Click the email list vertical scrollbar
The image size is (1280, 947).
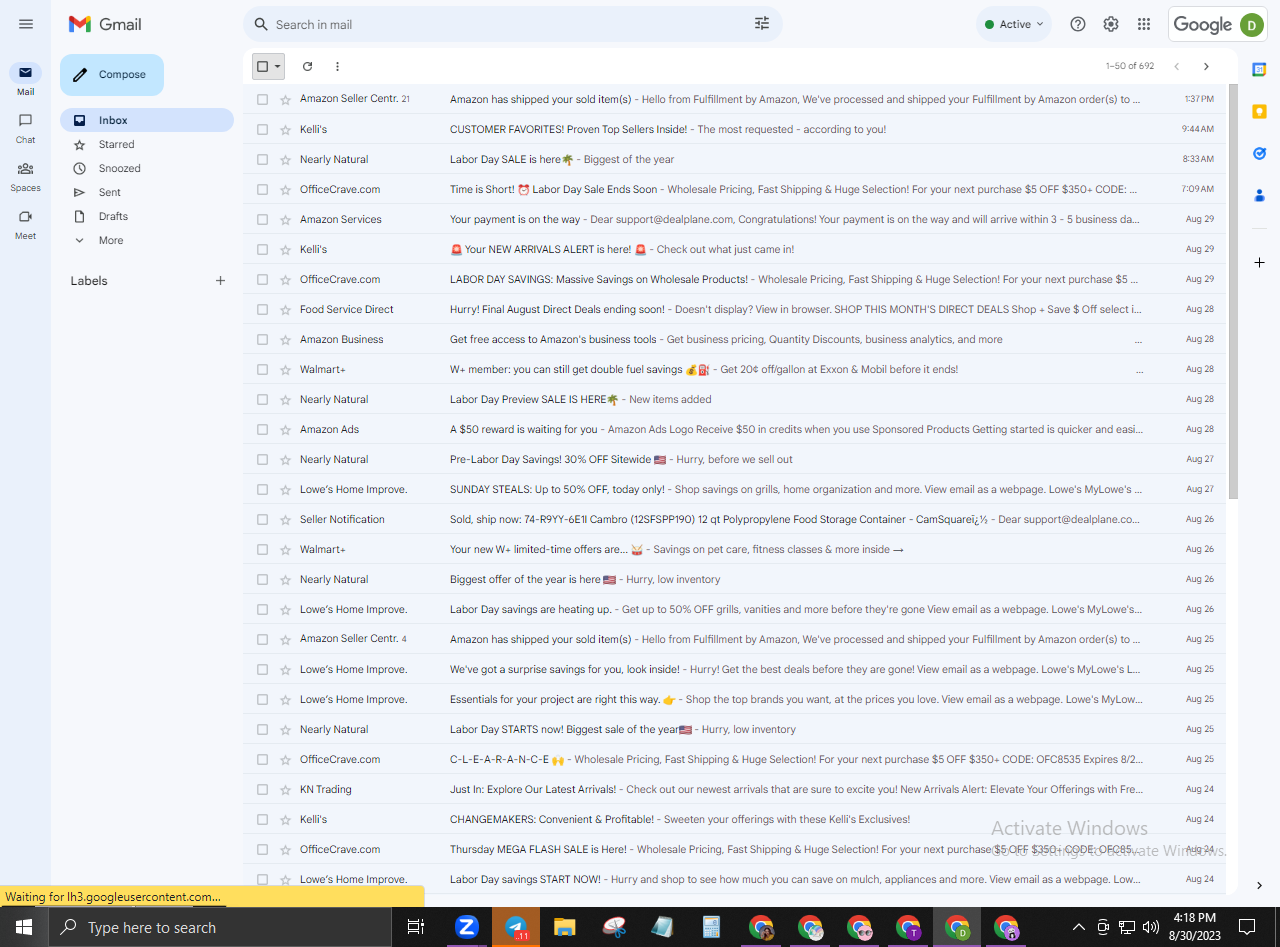coord(1233,292)
